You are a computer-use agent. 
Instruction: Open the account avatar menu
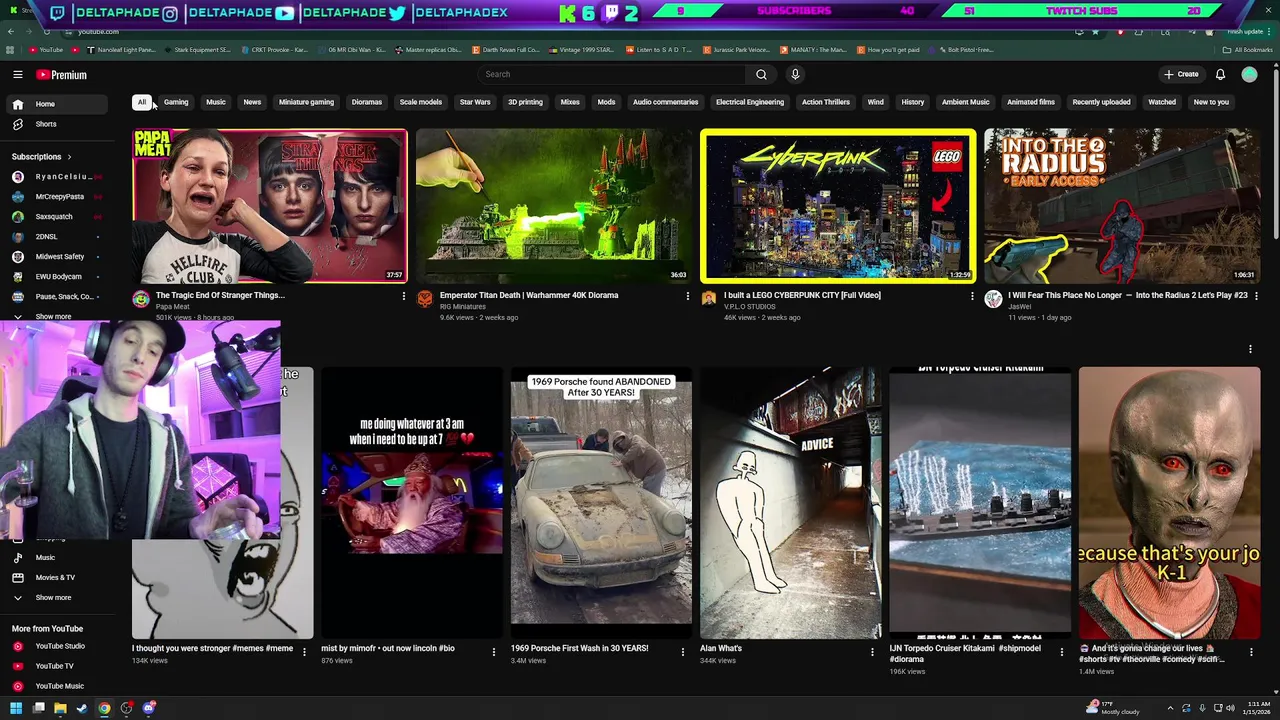[1249, 74]
